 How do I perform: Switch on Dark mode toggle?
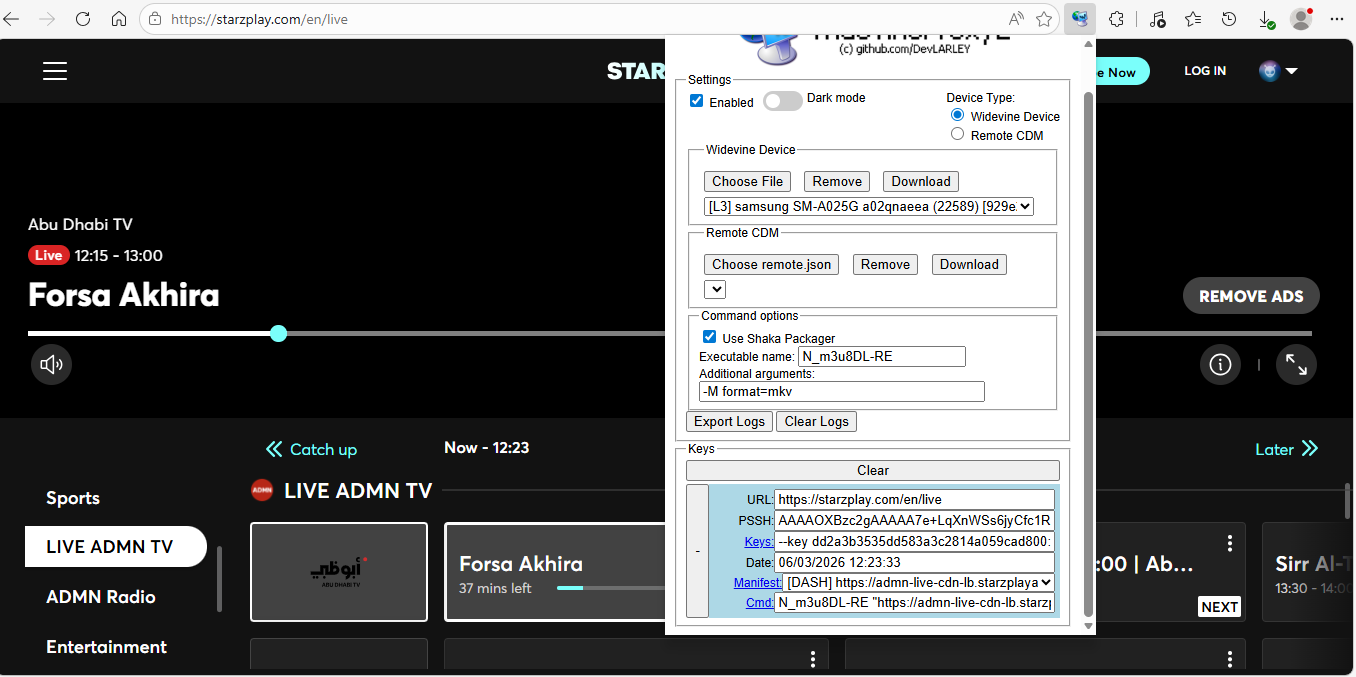click(783, 101)
